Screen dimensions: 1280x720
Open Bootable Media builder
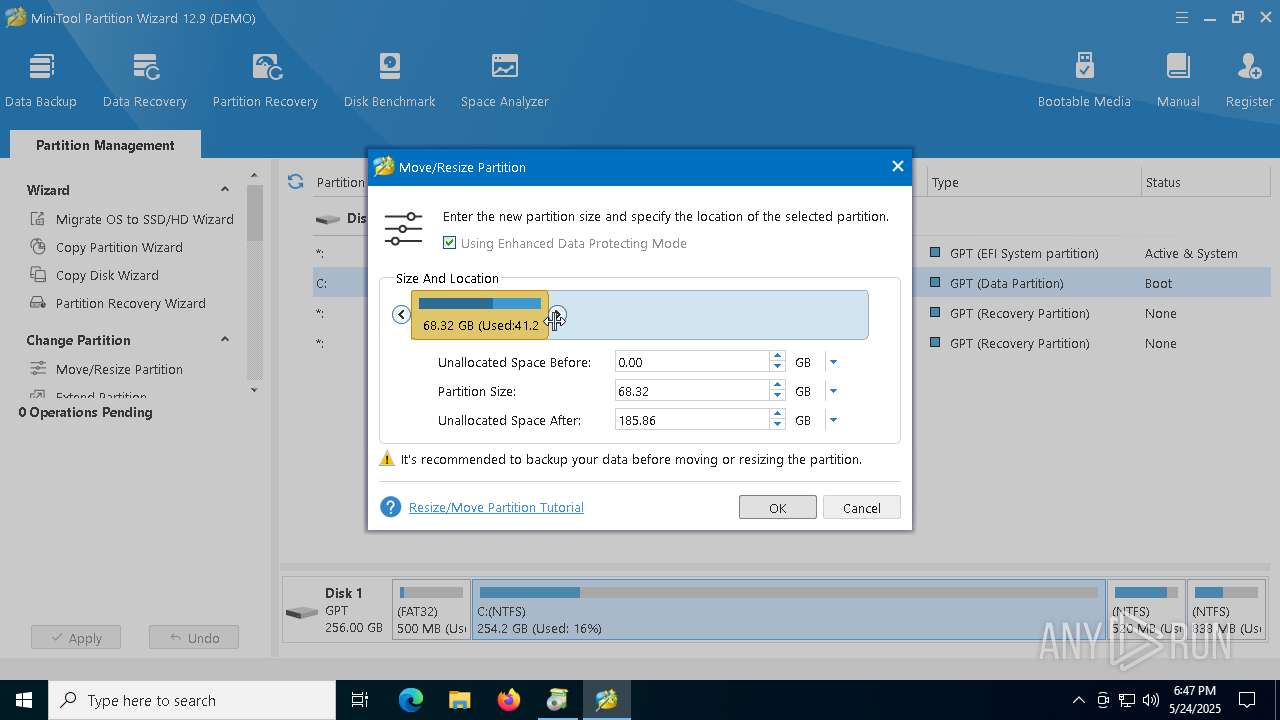pos(1084,80)
